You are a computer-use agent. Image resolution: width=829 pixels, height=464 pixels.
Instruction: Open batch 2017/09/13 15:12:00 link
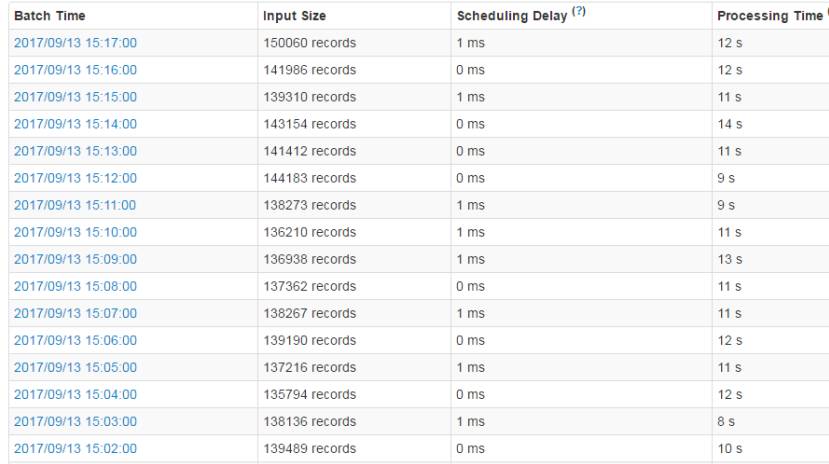tap(75, 178)
